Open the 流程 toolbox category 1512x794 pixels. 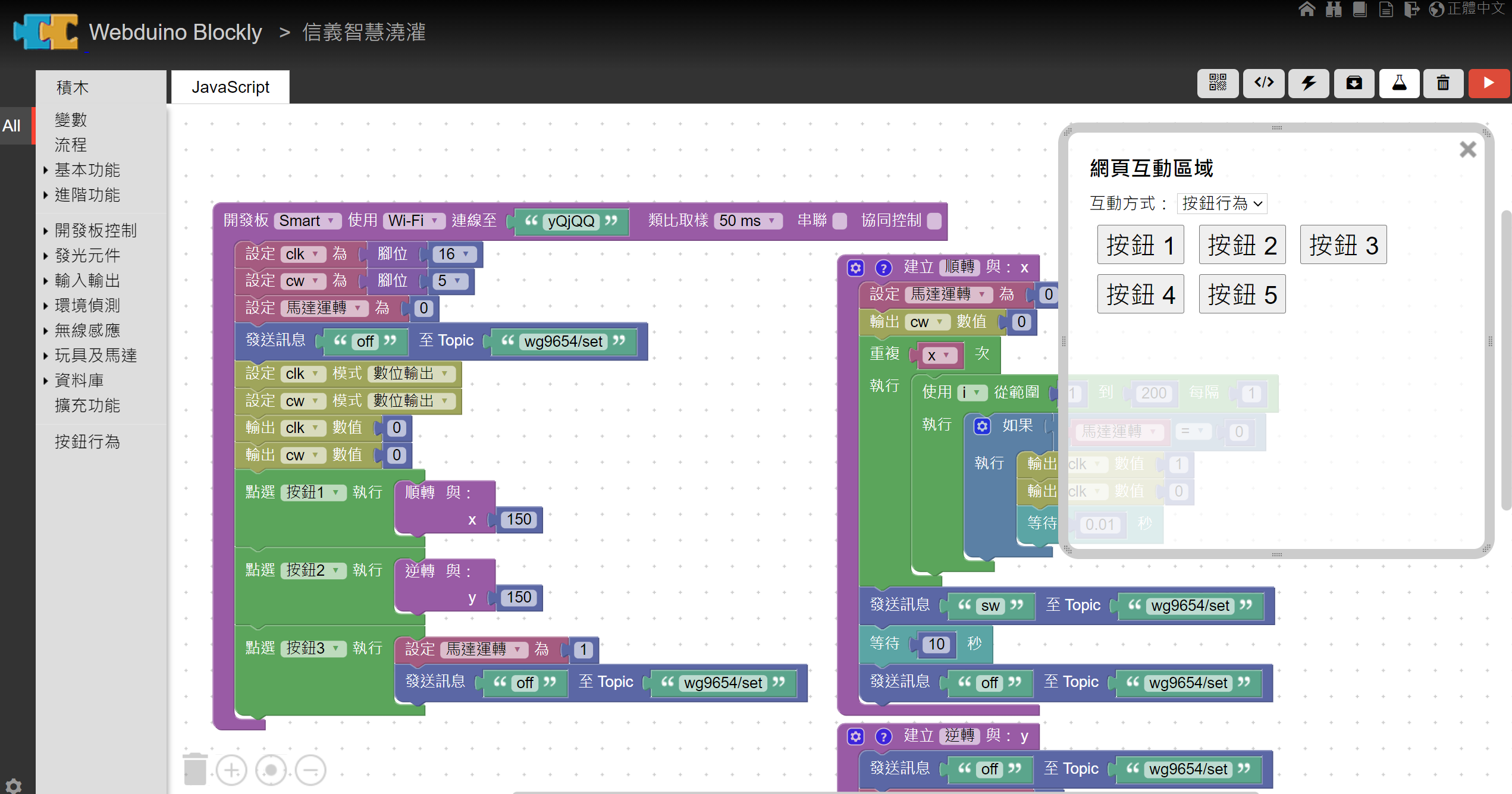pyautogui.click(x=71, y=145)
